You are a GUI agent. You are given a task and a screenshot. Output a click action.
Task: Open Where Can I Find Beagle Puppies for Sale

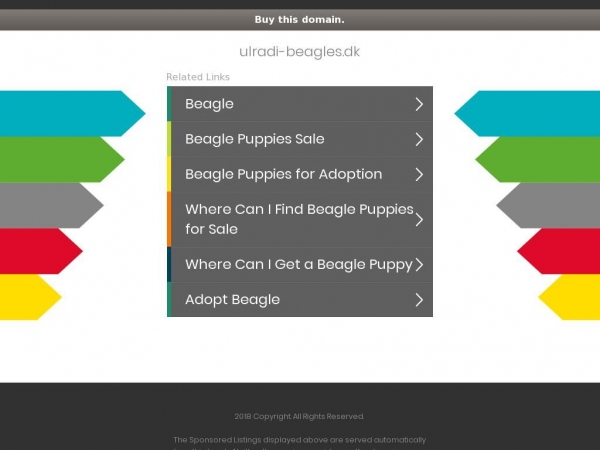[x=299, y=219]
